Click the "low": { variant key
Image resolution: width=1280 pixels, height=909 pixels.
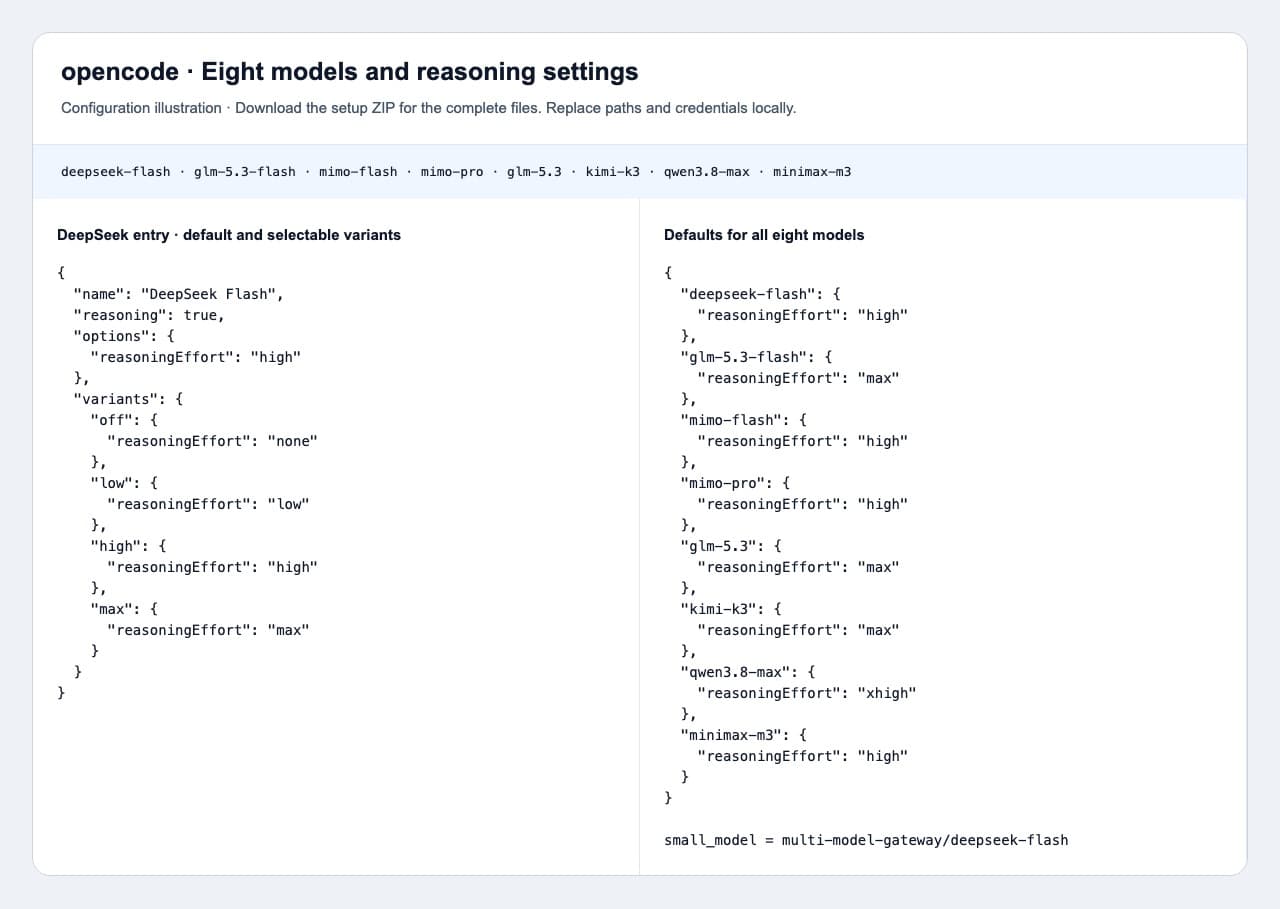pyautogui.click(x=124, y=483)
